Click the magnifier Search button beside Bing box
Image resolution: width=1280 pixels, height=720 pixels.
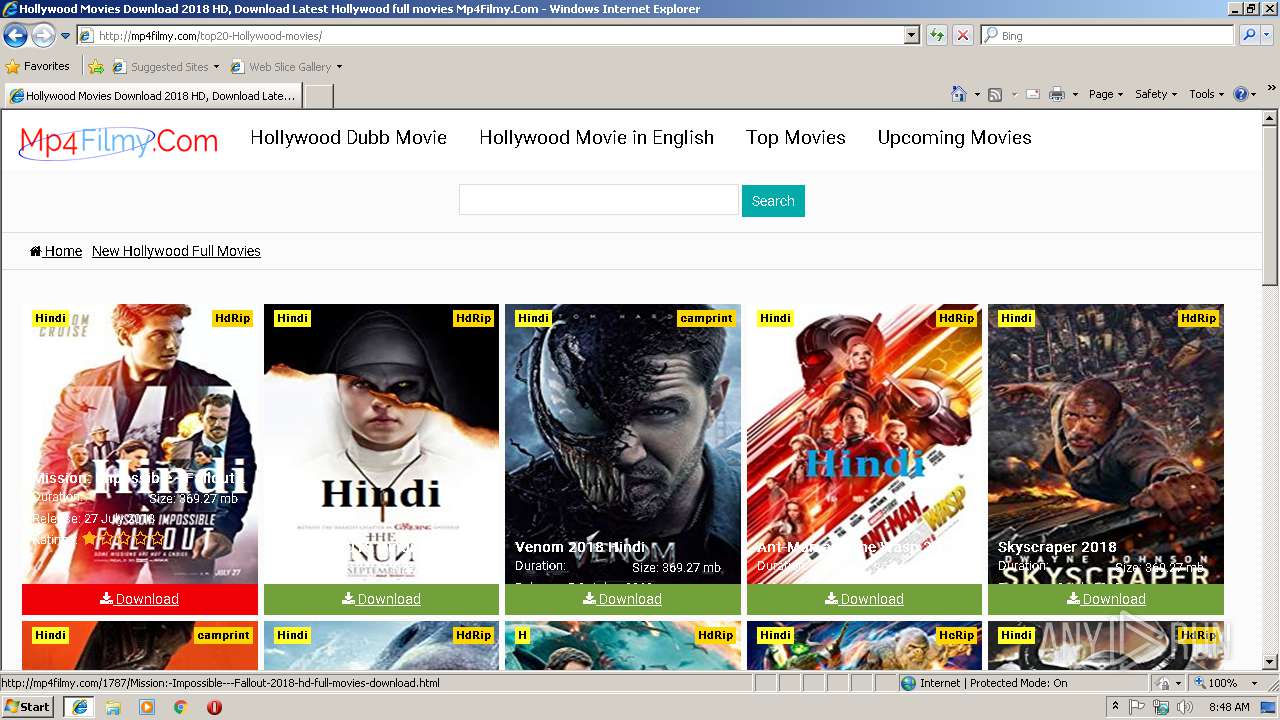pos(1248,35)
